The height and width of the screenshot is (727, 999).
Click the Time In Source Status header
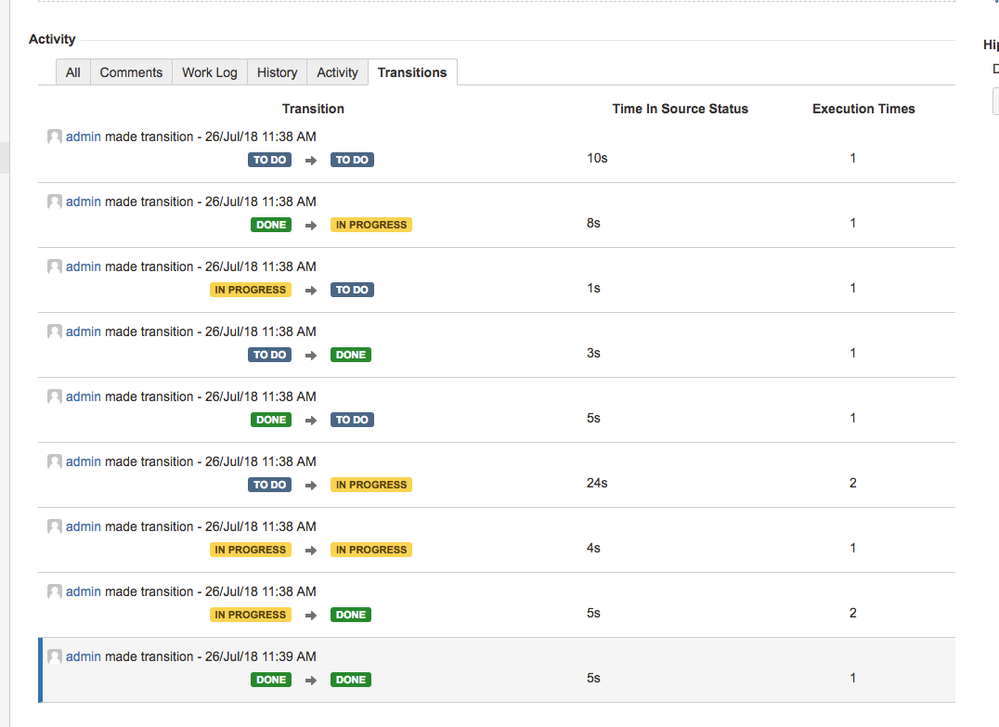pyautogui.click(x=680, y=109)
